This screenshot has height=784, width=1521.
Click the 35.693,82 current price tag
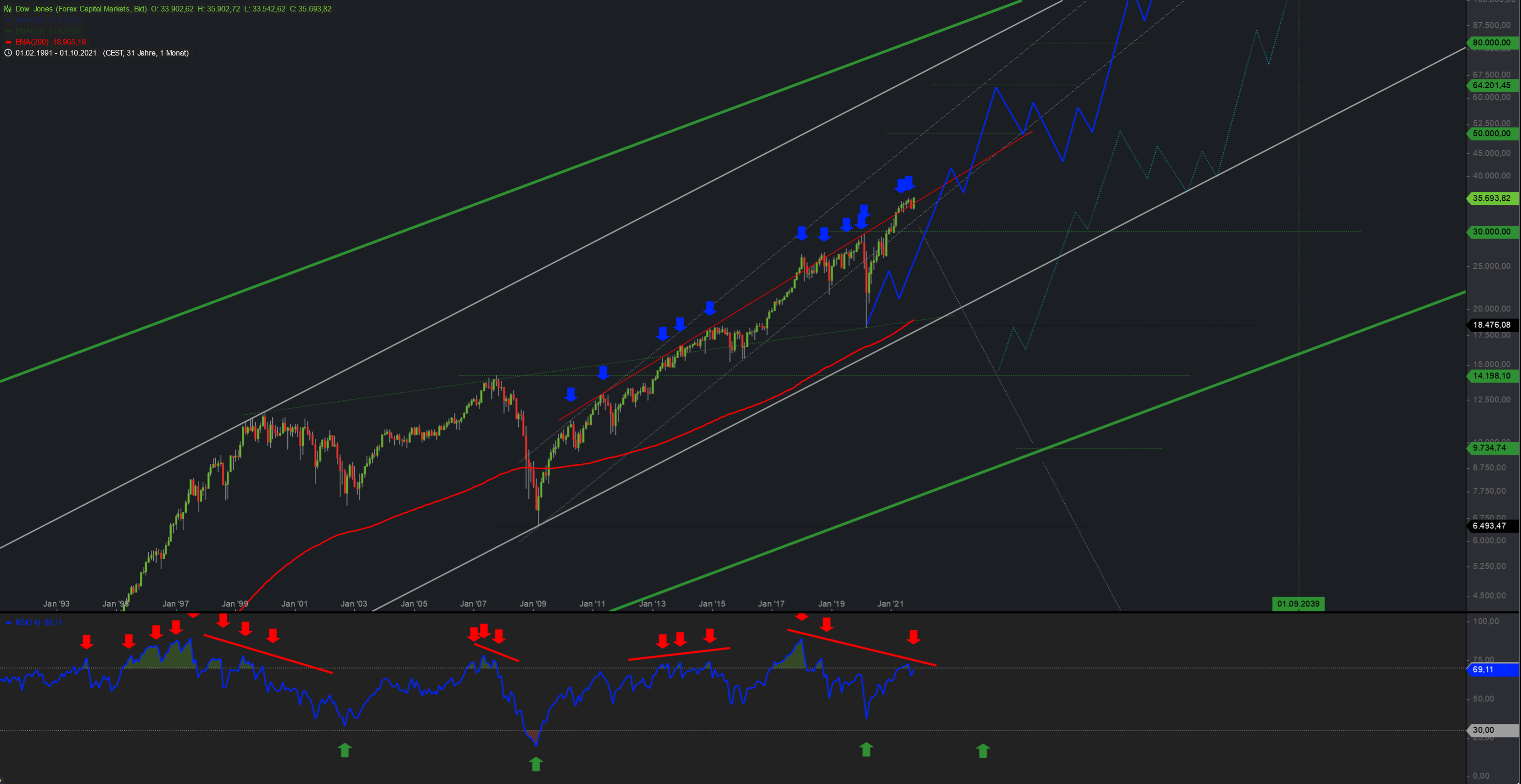click(x=1492, y=198)
